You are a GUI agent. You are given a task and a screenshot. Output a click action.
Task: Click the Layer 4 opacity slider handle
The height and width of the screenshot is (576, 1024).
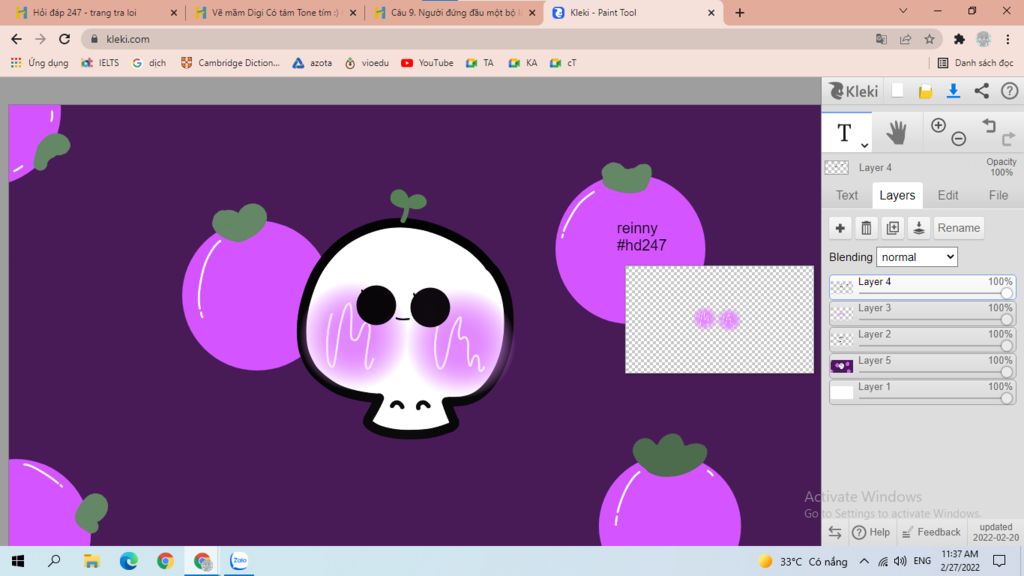(x=1006, y=293)
